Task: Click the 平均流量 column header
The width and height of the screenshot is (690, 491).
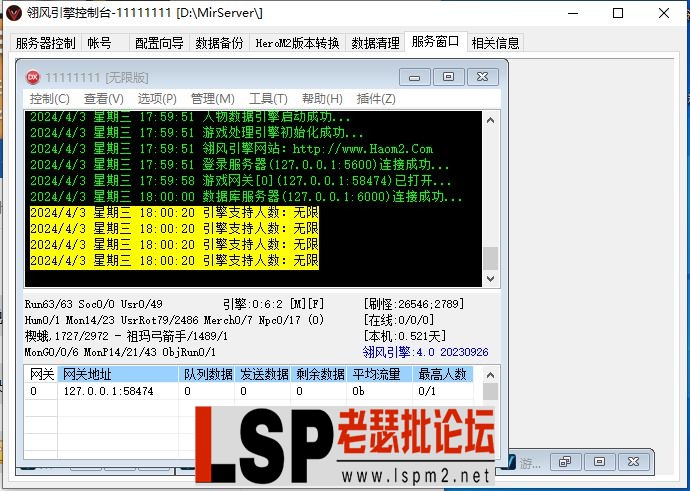Action: [379, 374]
